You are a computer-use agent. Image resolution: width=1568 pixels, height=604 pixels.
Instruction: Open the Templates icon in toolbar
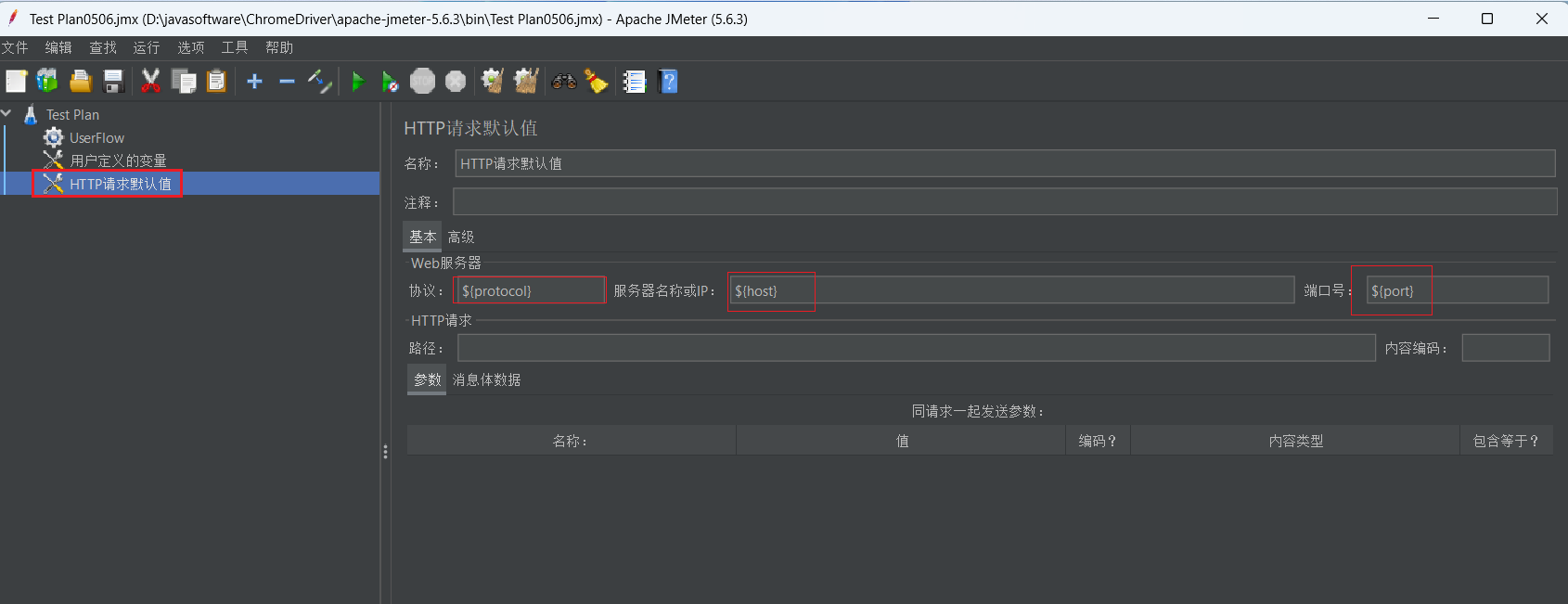click(x=47, y=82)
